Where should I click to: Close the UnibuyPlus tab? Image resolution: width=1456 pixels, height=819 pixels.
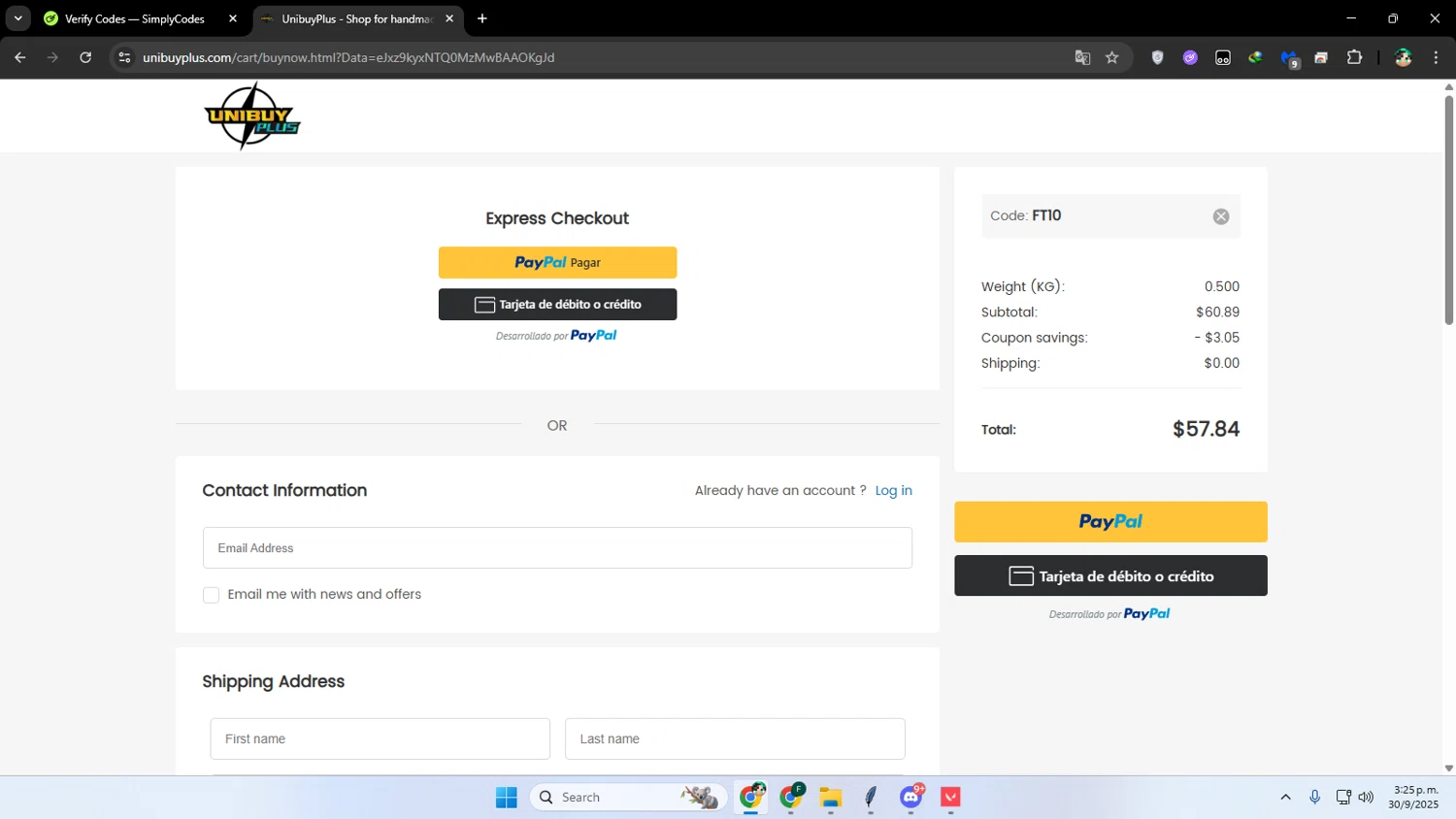[x=449, y=18]
